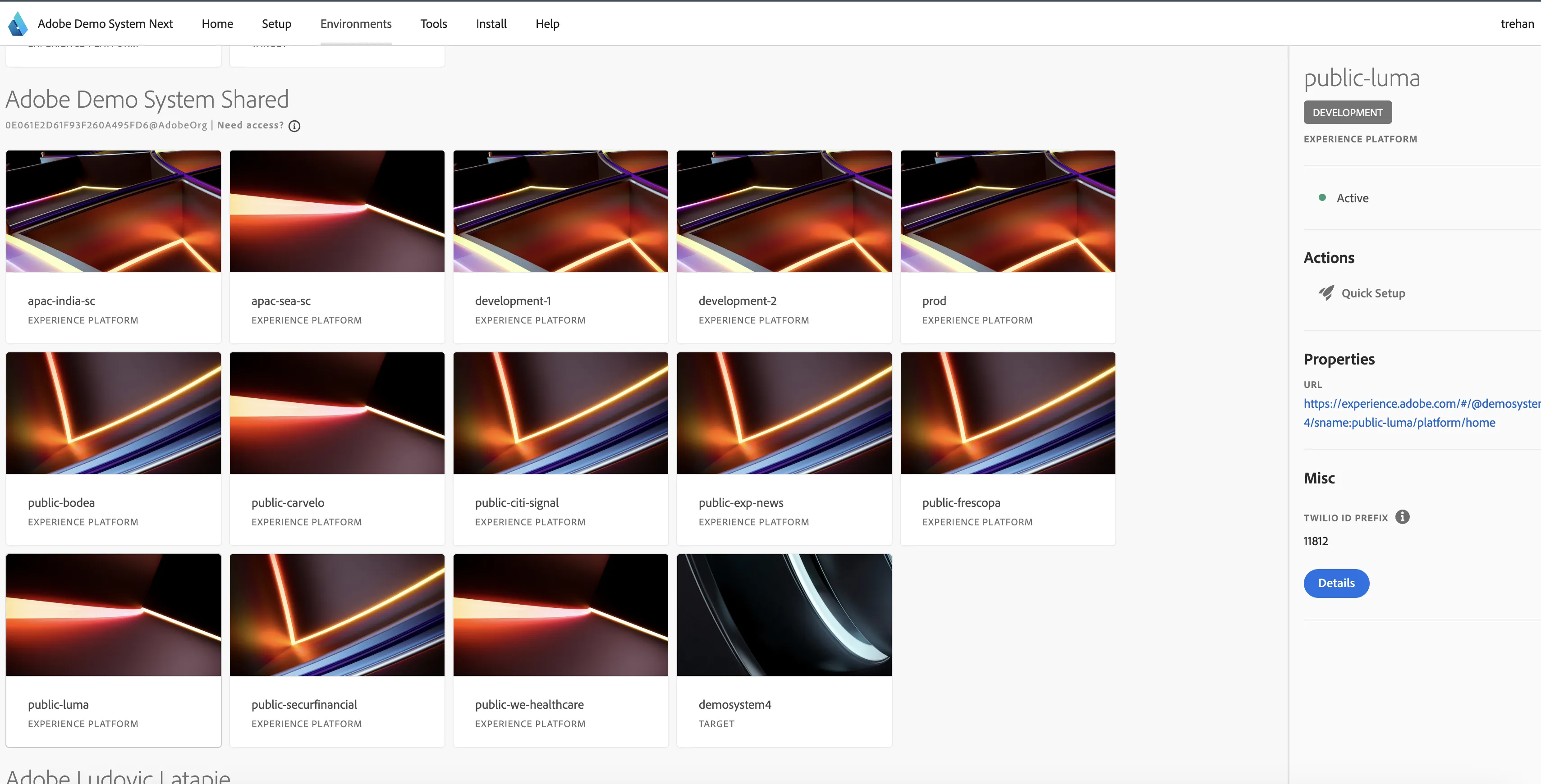The height and width of the screenshot is (784, 1541).
Task: Select the public-citi-signal environment thumbnail
Action: 560,413
